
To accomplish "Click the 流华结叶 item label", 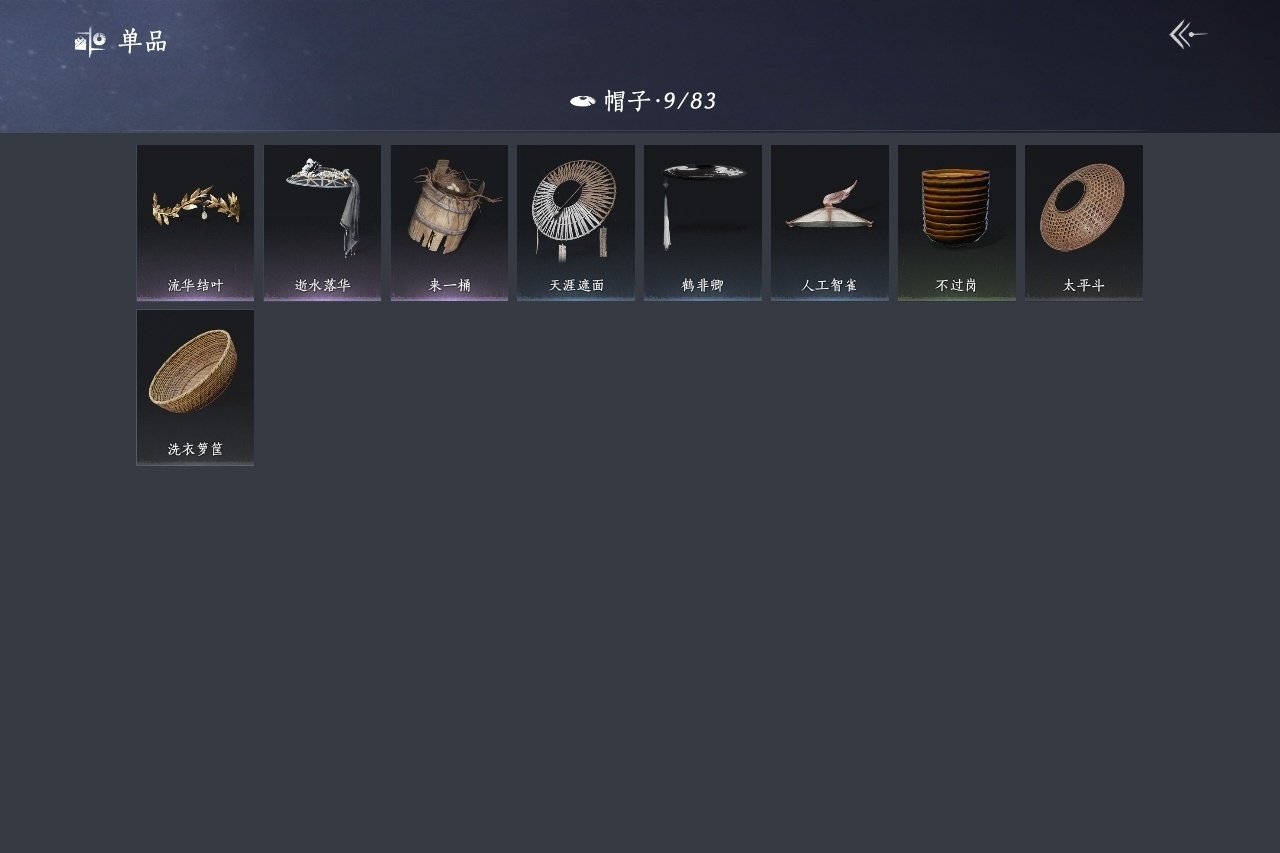I will (195, 285).
